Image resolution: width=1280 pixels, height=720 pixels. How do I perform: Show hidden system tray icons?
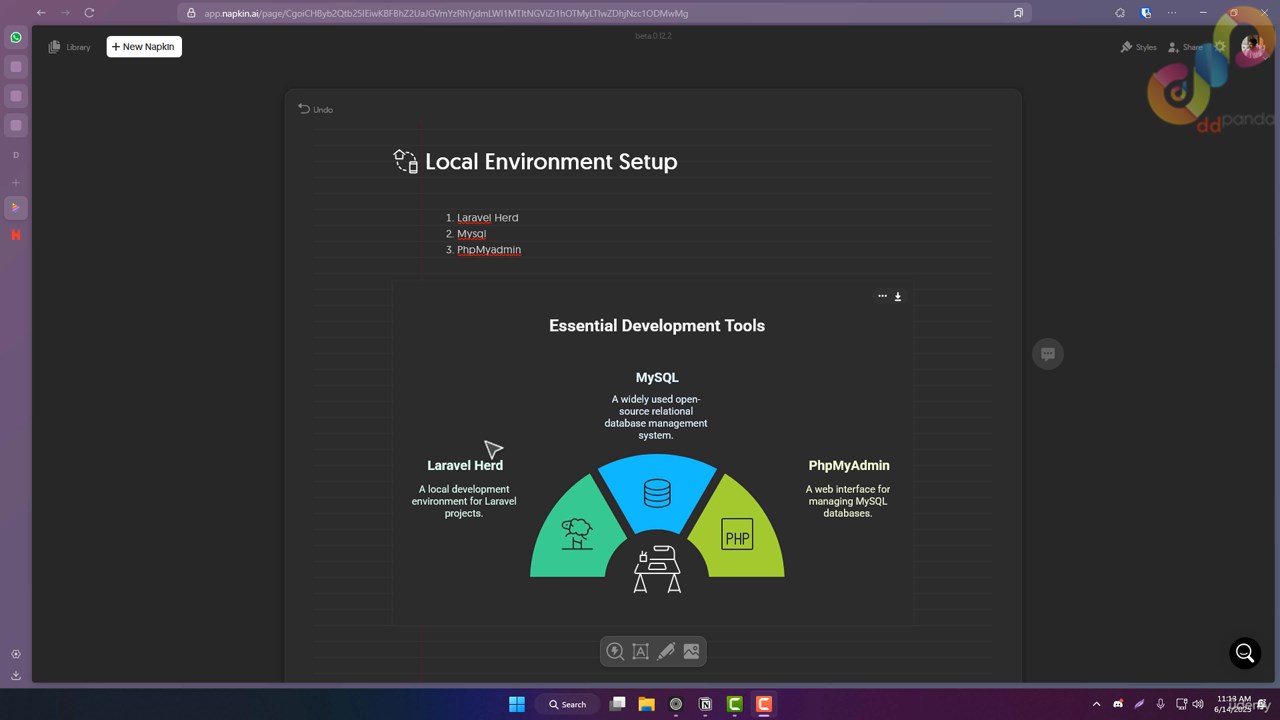[1096, 704]
